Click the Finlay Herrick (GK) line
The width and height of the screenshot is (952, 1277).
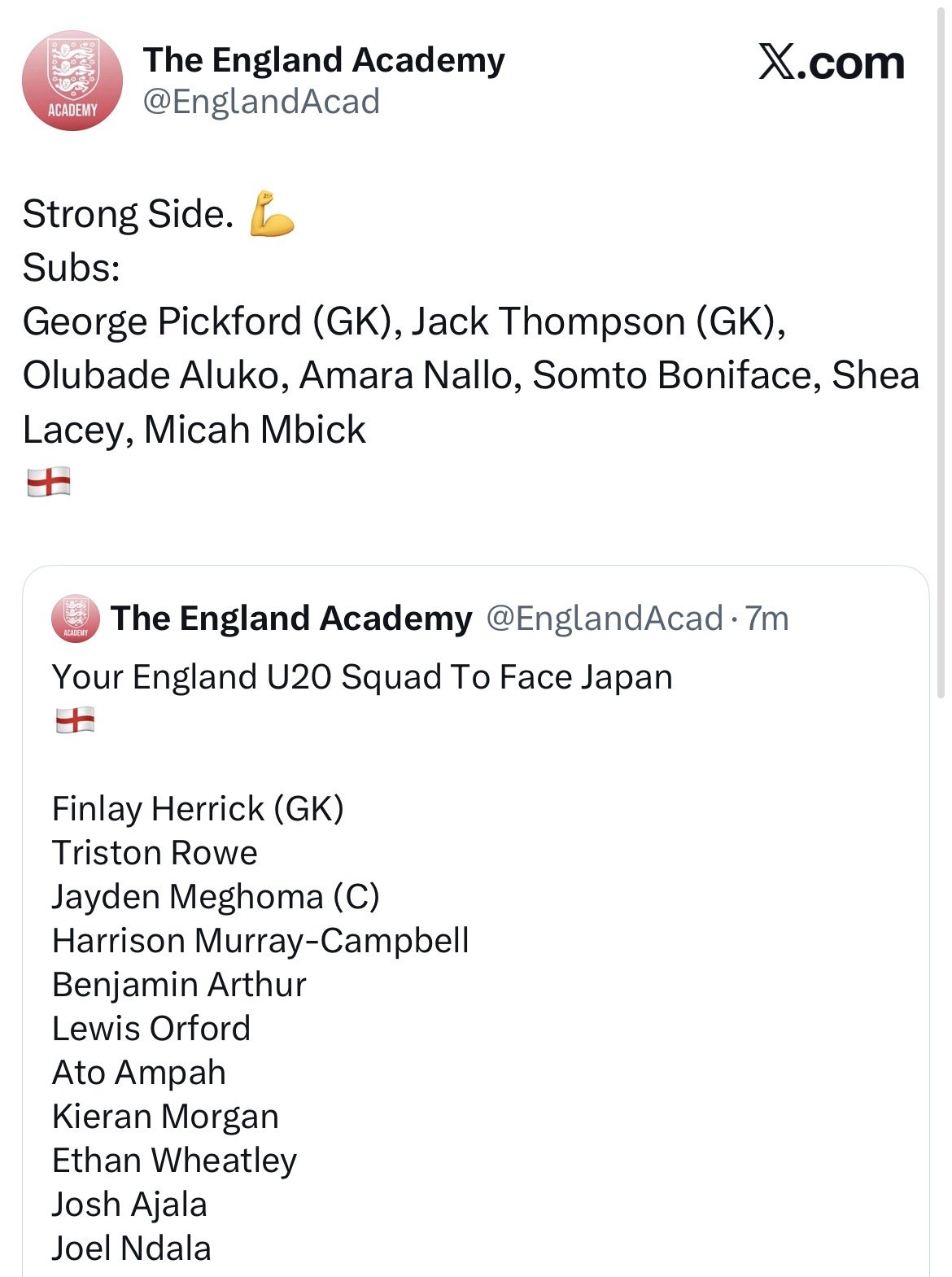point(198,809)
